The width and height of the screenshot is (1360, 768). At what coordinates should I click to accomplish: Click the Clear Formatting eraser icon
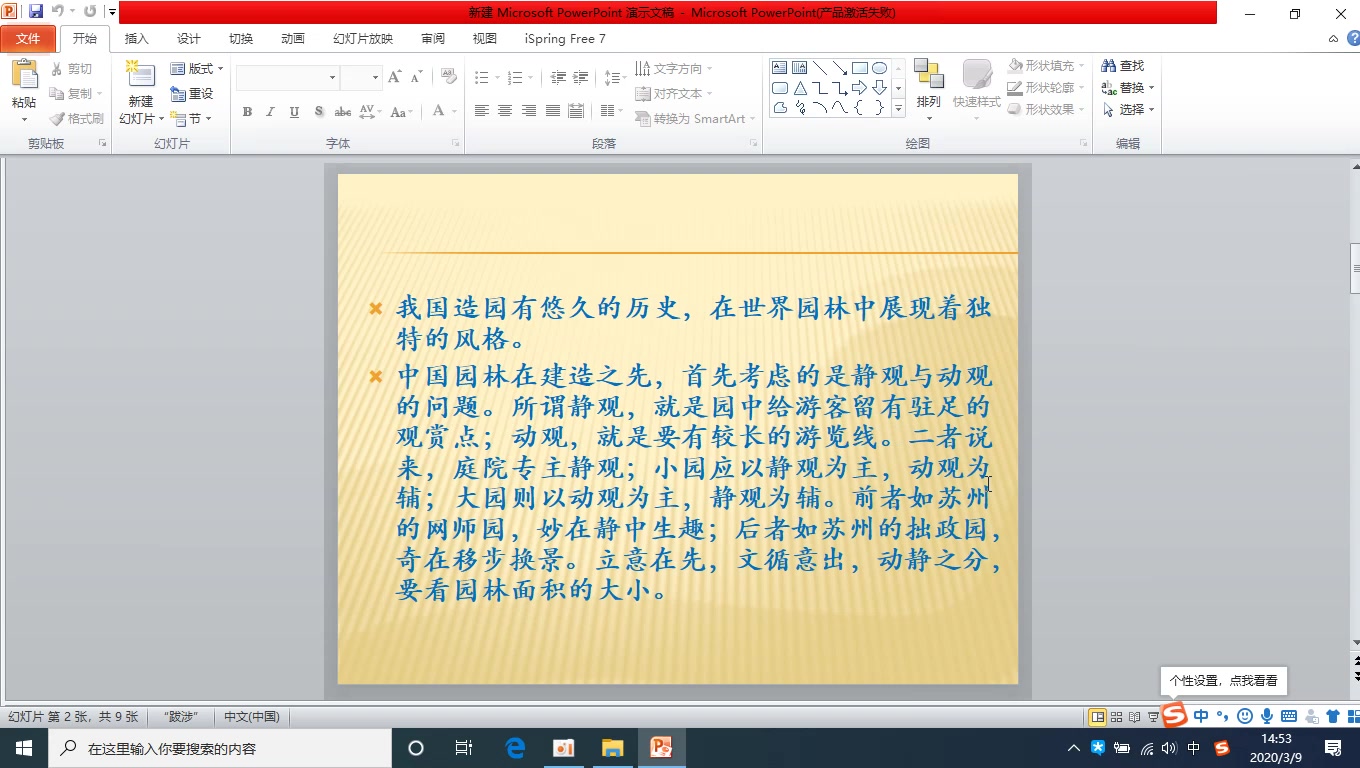click(x=449, y=77)
